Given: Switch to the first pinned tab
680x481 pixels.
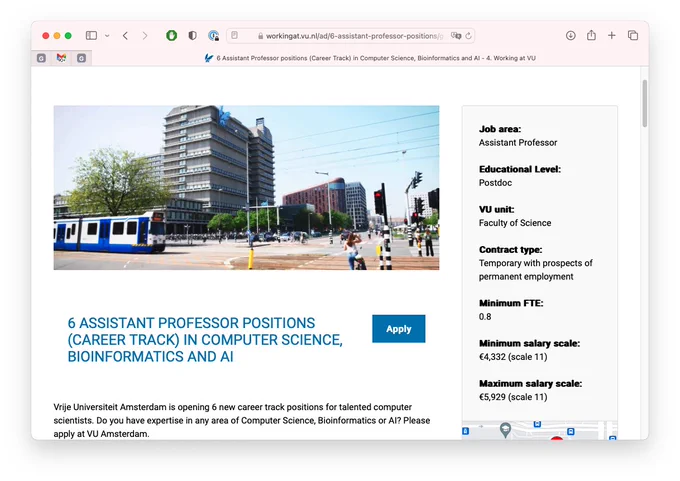Looking at the screenshot, I should click(41, 58).
